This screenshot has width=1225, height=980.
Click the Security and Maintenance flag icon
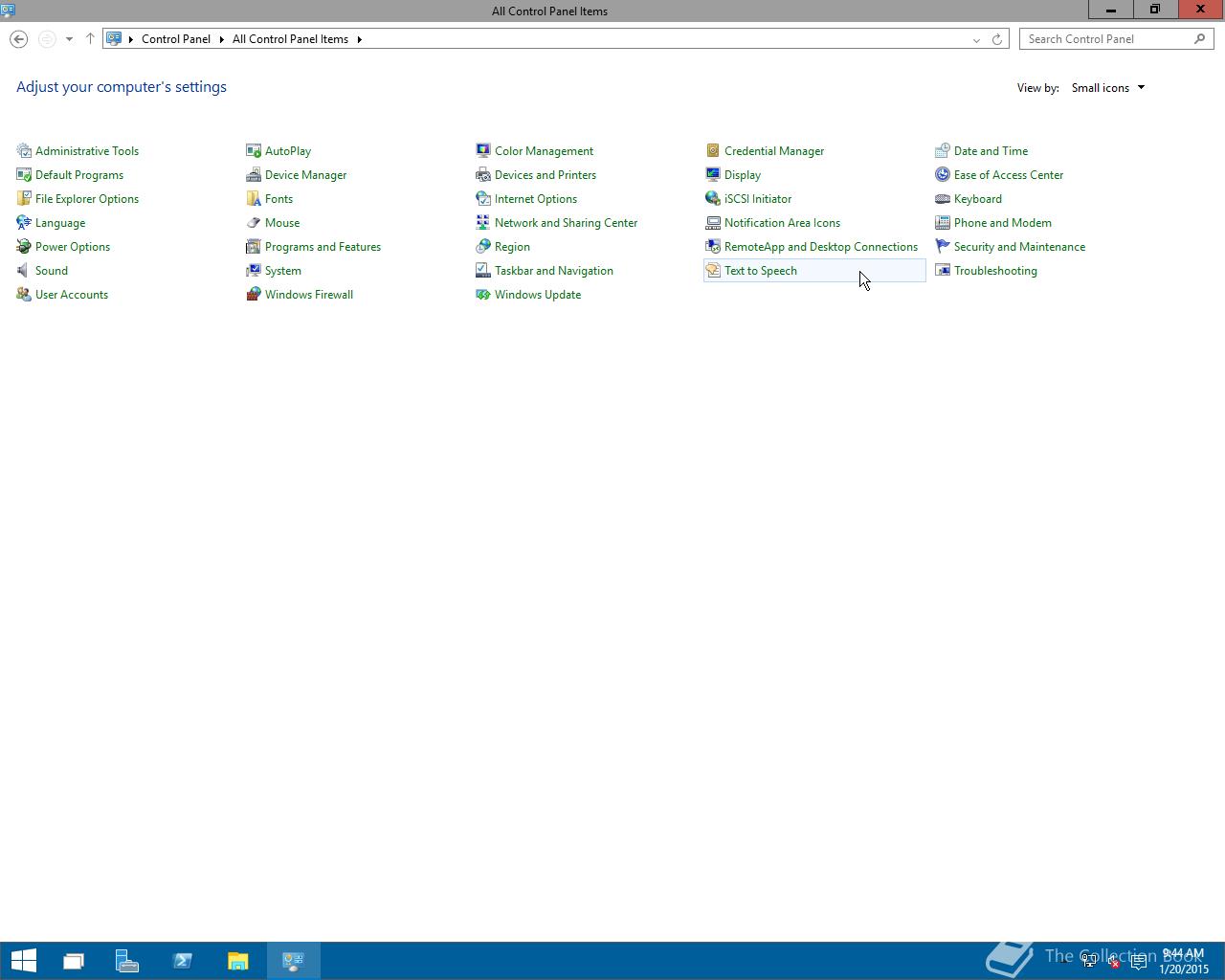pos(943,246)
